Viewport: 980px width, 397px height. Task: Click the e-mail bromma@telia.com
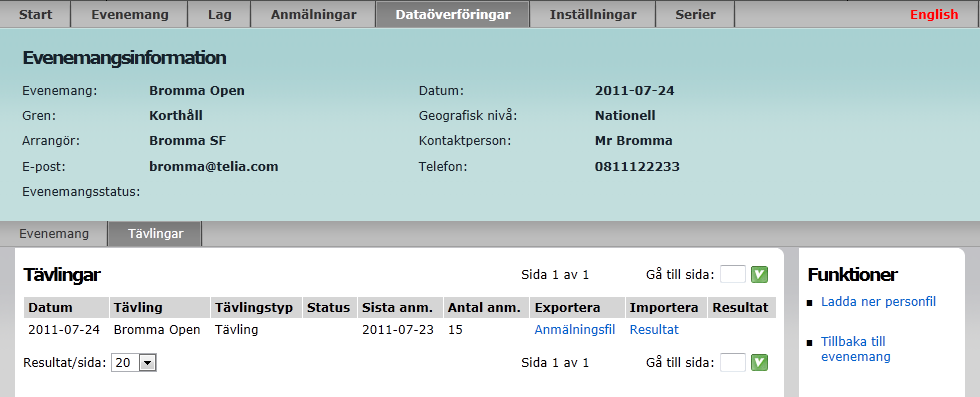tap(214, 167)
